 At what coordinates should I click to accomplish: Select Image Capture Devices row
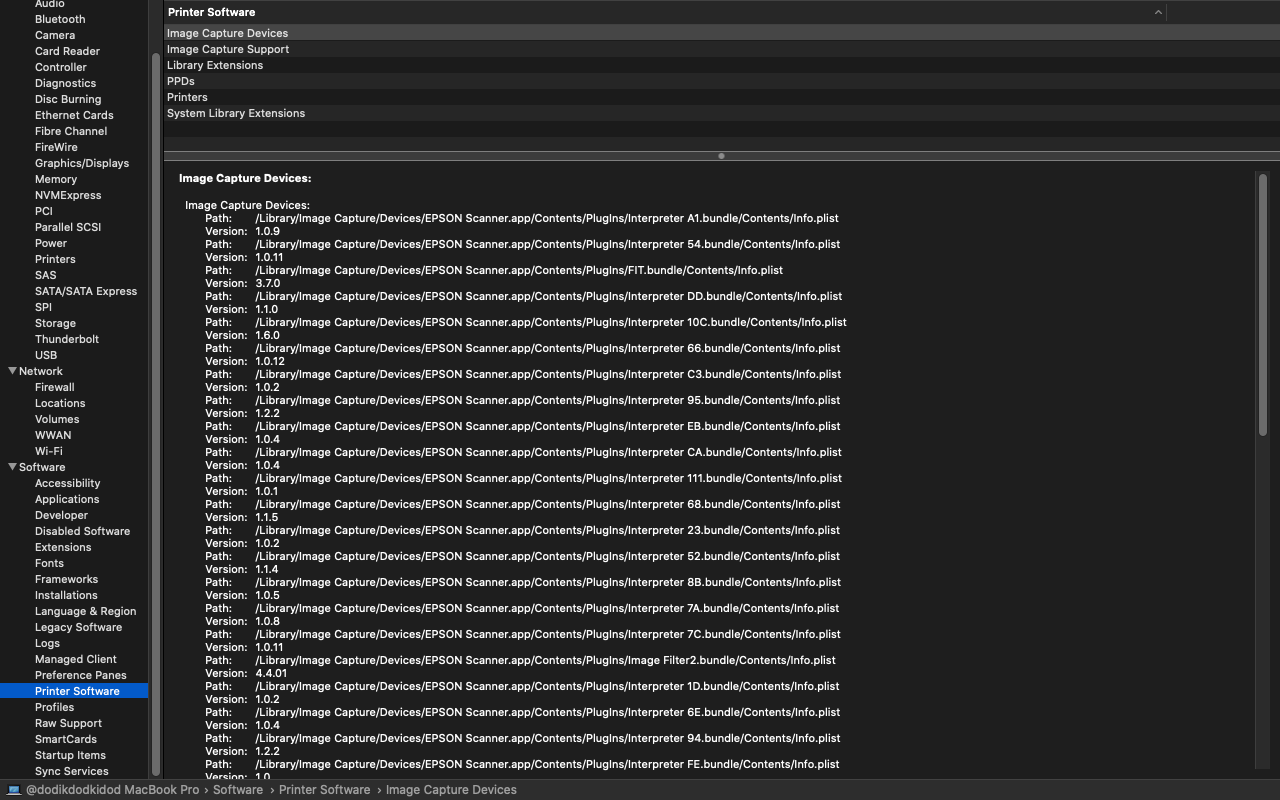point(722,33)
